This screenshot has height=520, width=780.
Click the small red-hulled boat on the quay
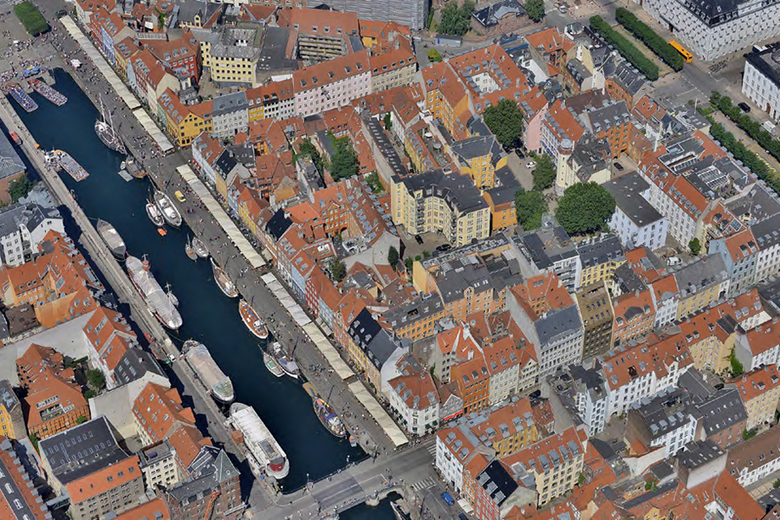pos(253,320)
